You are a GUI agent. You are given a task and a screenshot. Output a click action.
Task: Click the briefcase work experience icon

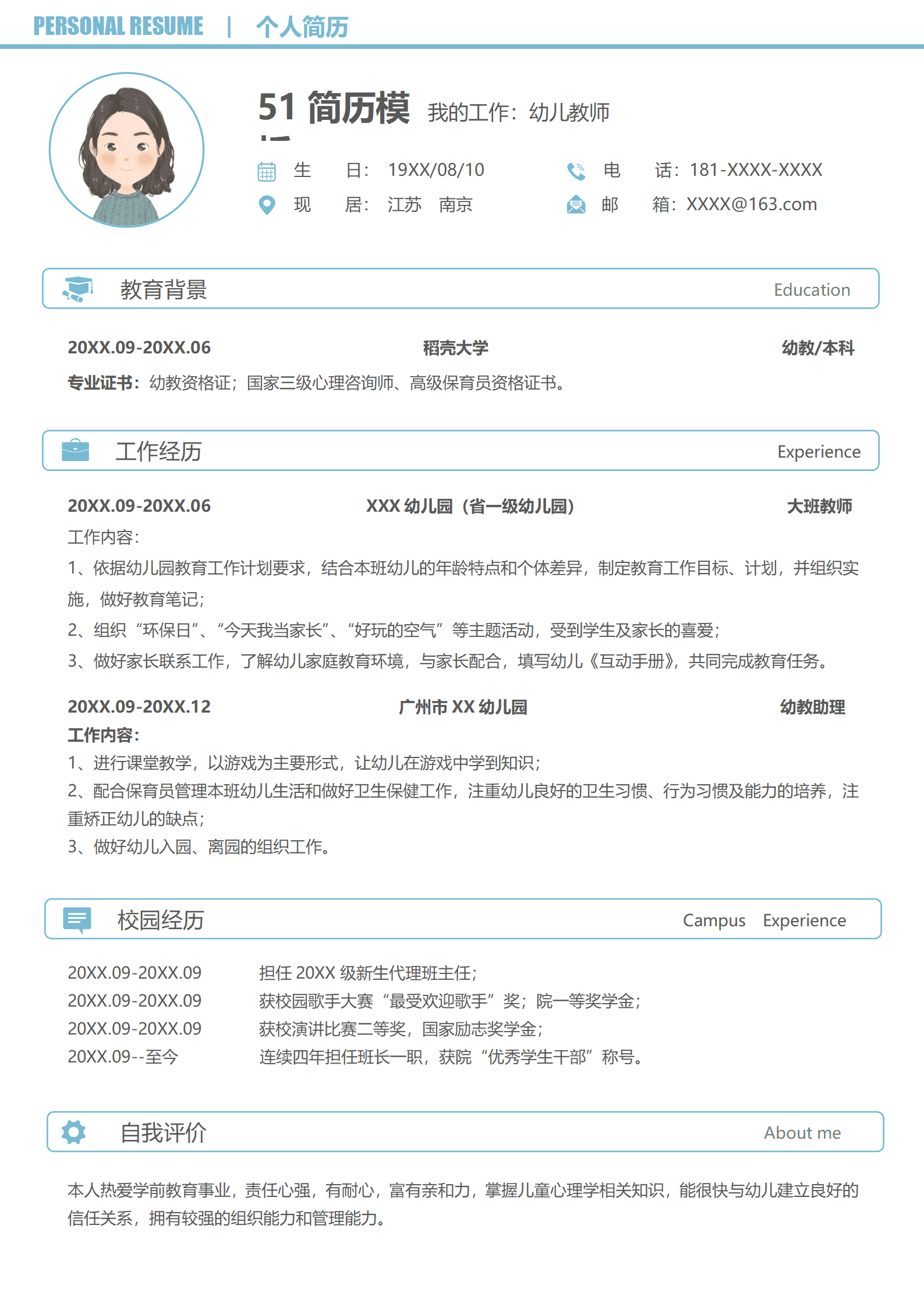(x=76, y=451)
